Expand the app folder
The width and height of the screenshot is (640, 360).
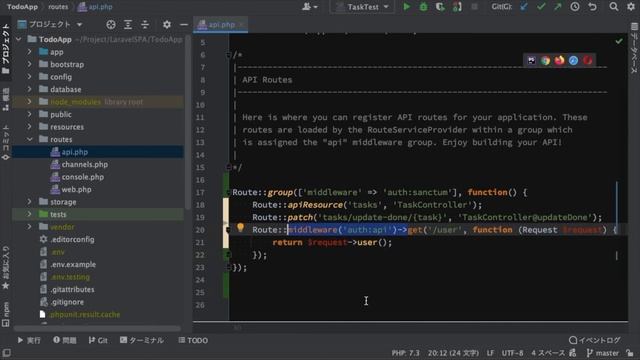point(29,52)
